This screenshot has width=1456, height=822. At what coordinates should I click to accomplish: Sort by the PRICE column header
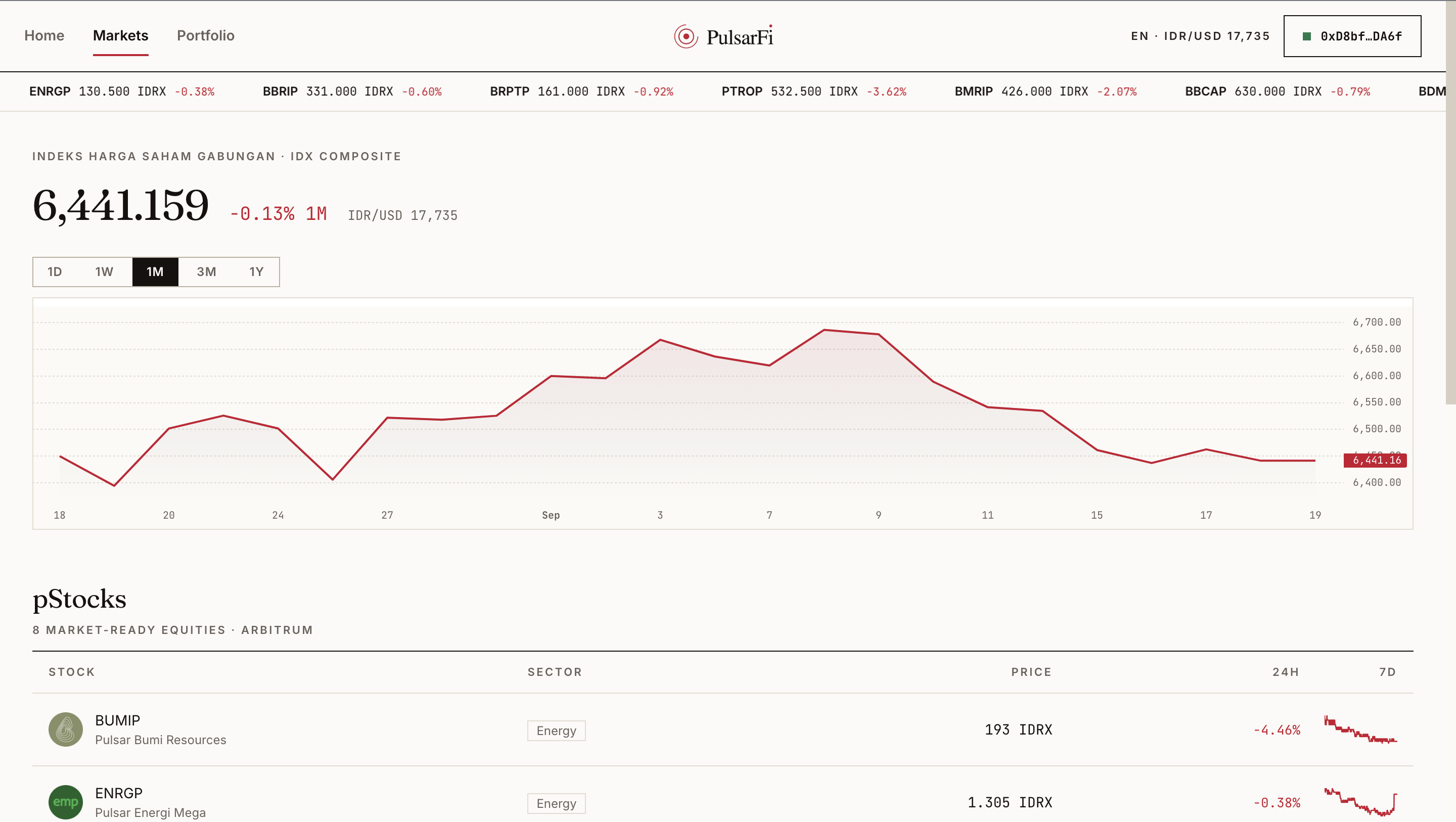(1031, 672)
